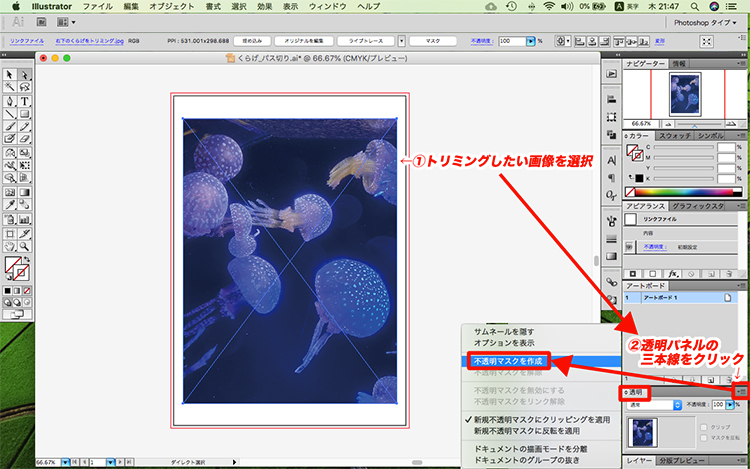Select the Pen tool
This screenshot has height=469, width=750.
tap(9, 100)
